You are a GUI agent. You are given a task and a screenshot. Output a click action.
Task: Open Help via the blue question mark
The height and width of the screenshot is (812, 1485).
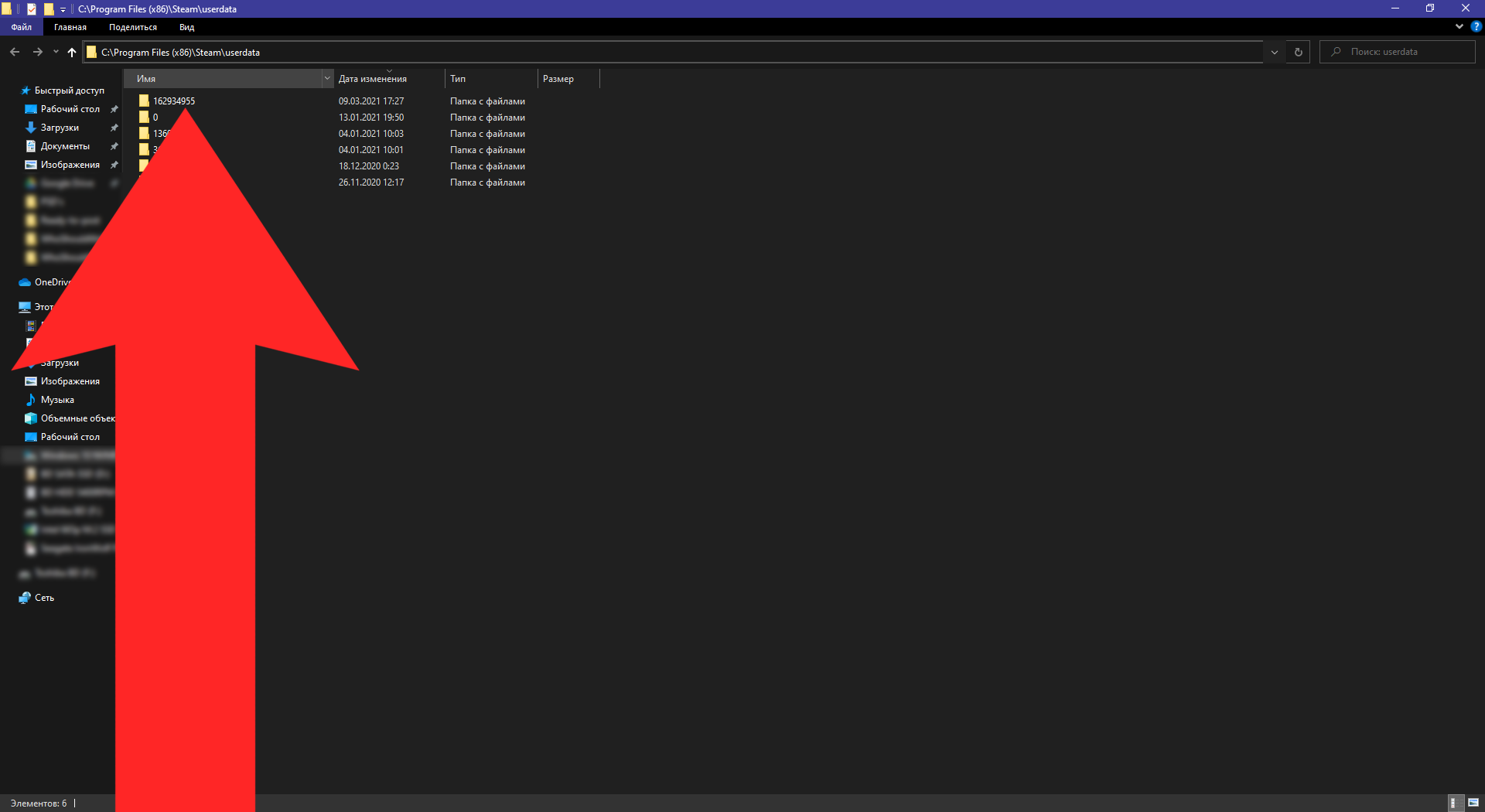[1476, 26]
